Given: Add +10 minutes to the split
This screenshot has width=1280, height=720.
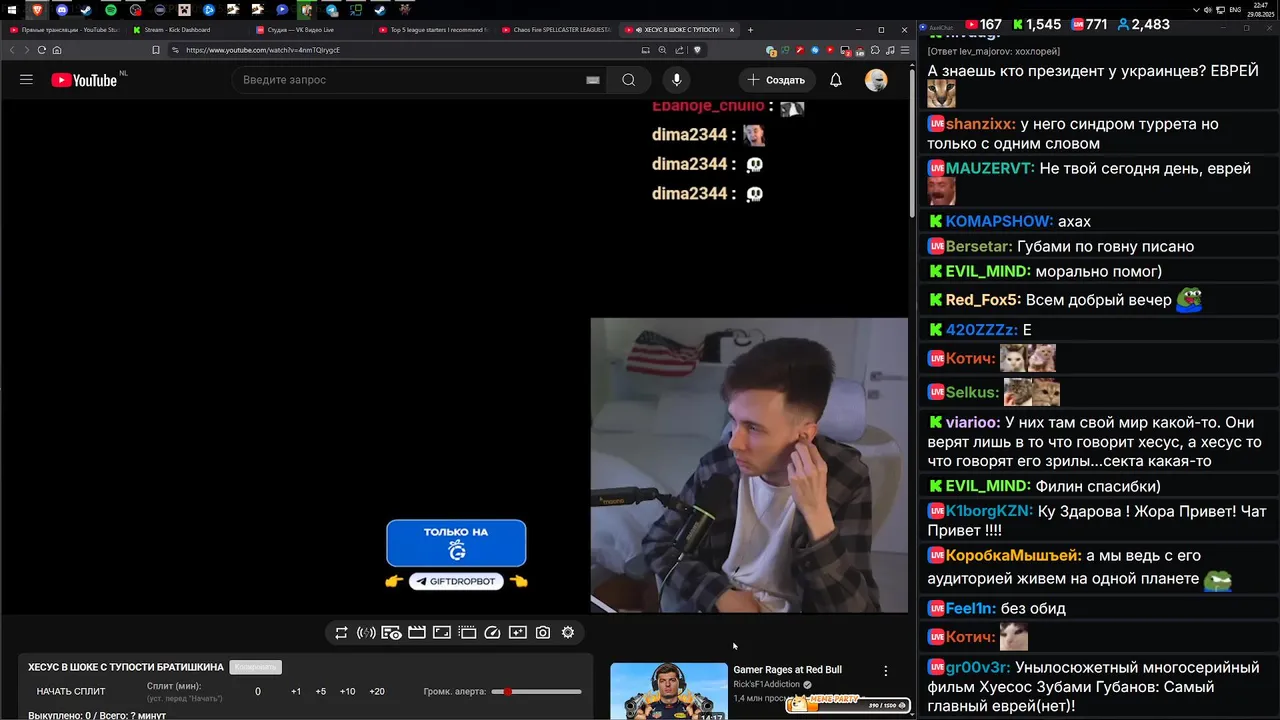Looking at the screenshot, I should 347,692.
